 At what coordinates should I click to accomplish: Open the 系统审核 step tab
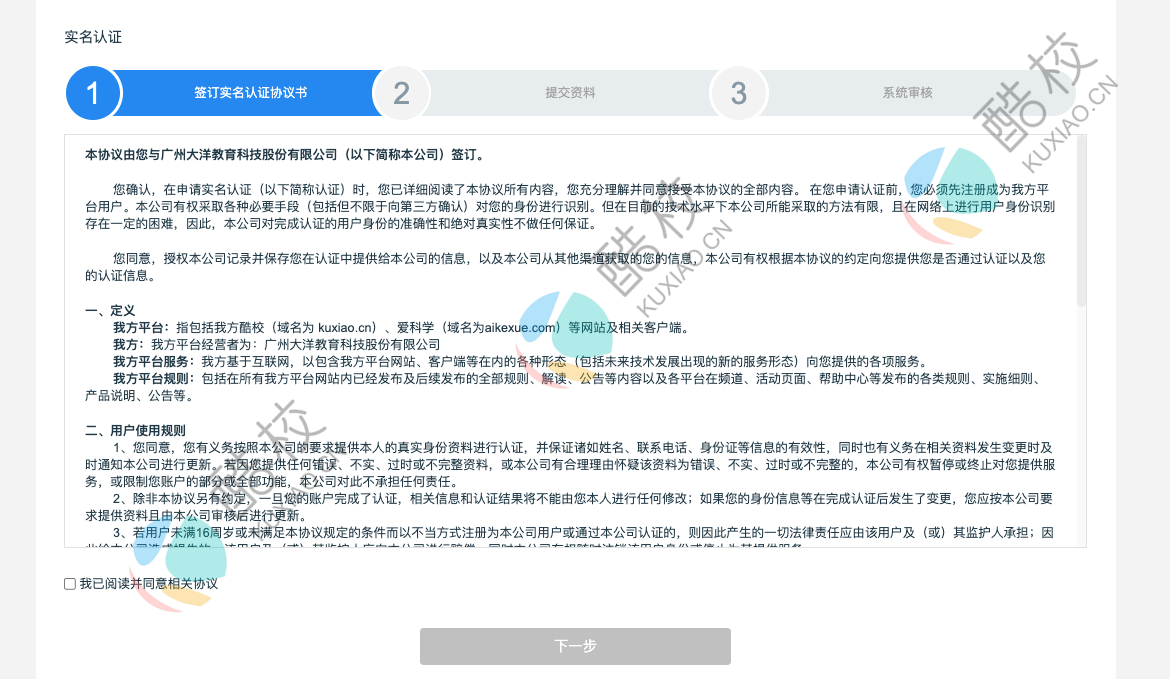coord(907,93)
